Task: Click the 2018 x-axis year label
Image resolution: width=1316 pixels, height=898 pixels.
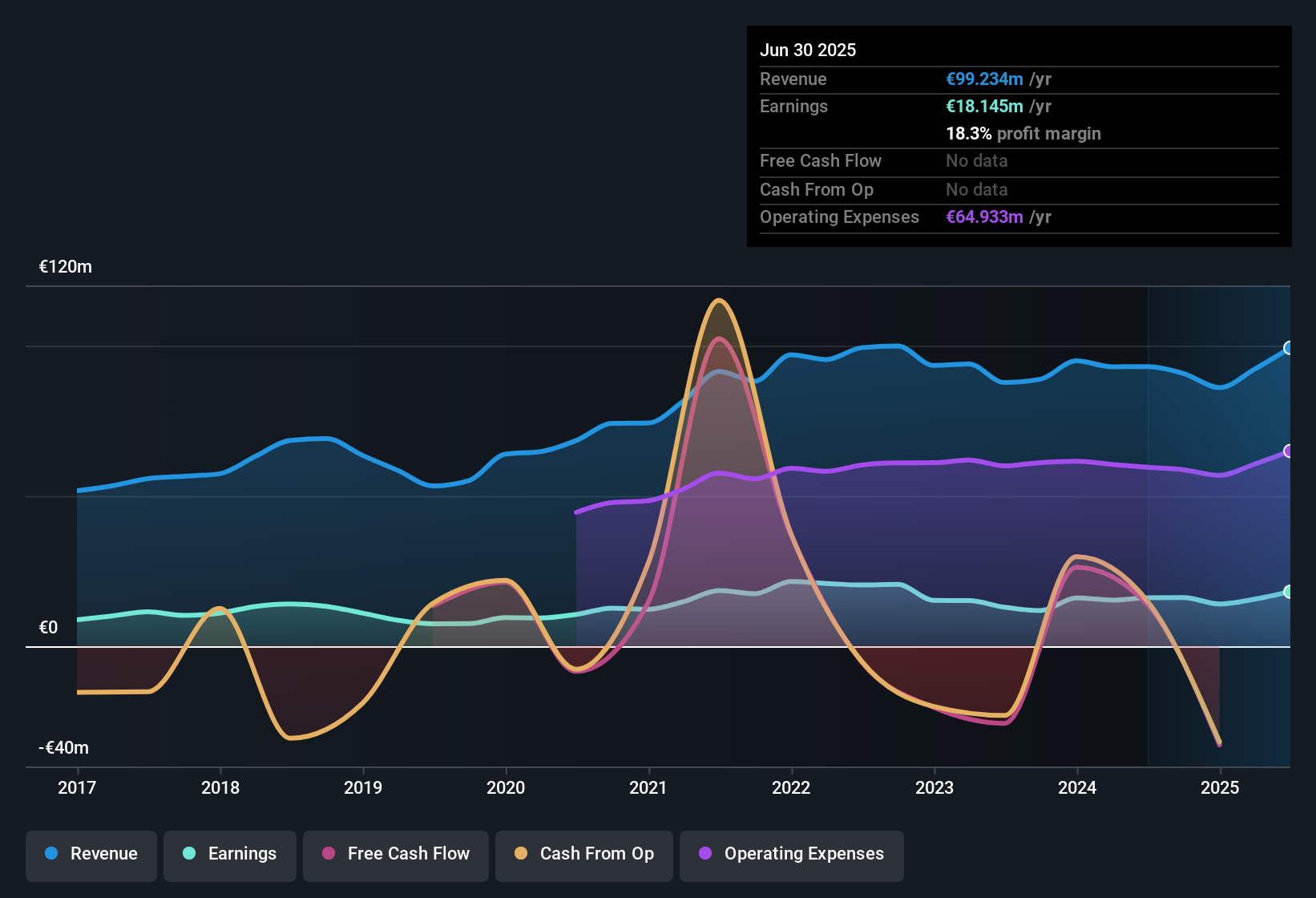Action: (x=220, y=787)
